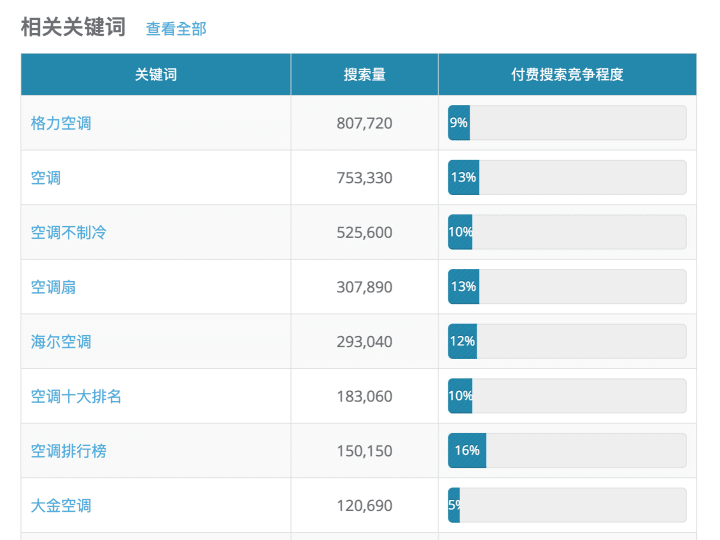
Task: Click the search volume 807,720 cell
Action: coord(365,123)
